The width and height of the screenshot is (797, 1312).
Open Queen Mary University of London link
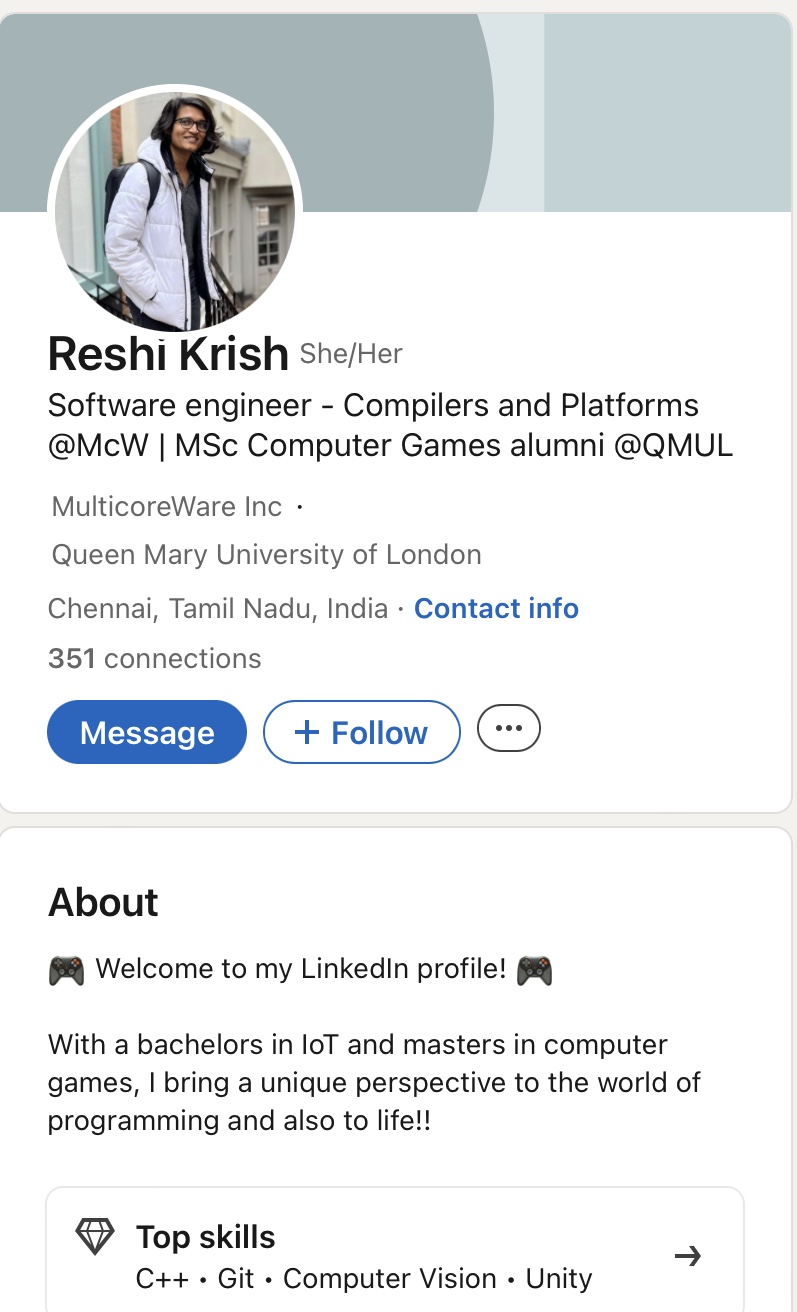tap(266, 554)
